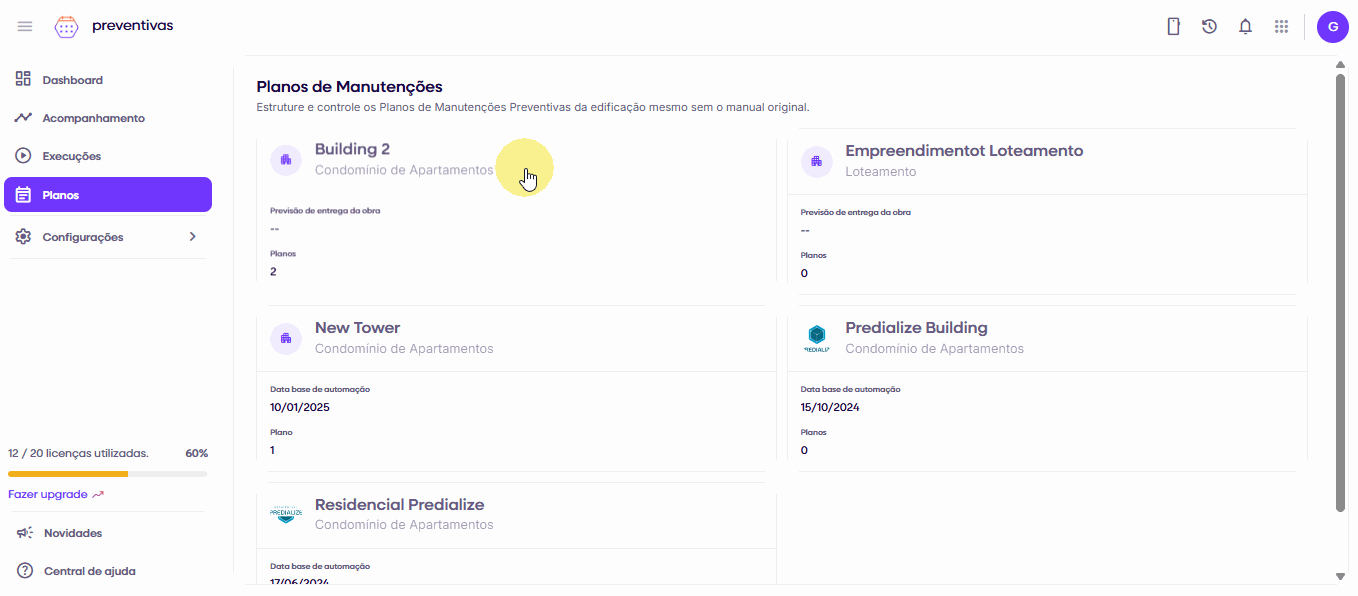The image size is (1358, 596).
Task: Click the Dashboard sidebar icon
Action: pos(23,80)
